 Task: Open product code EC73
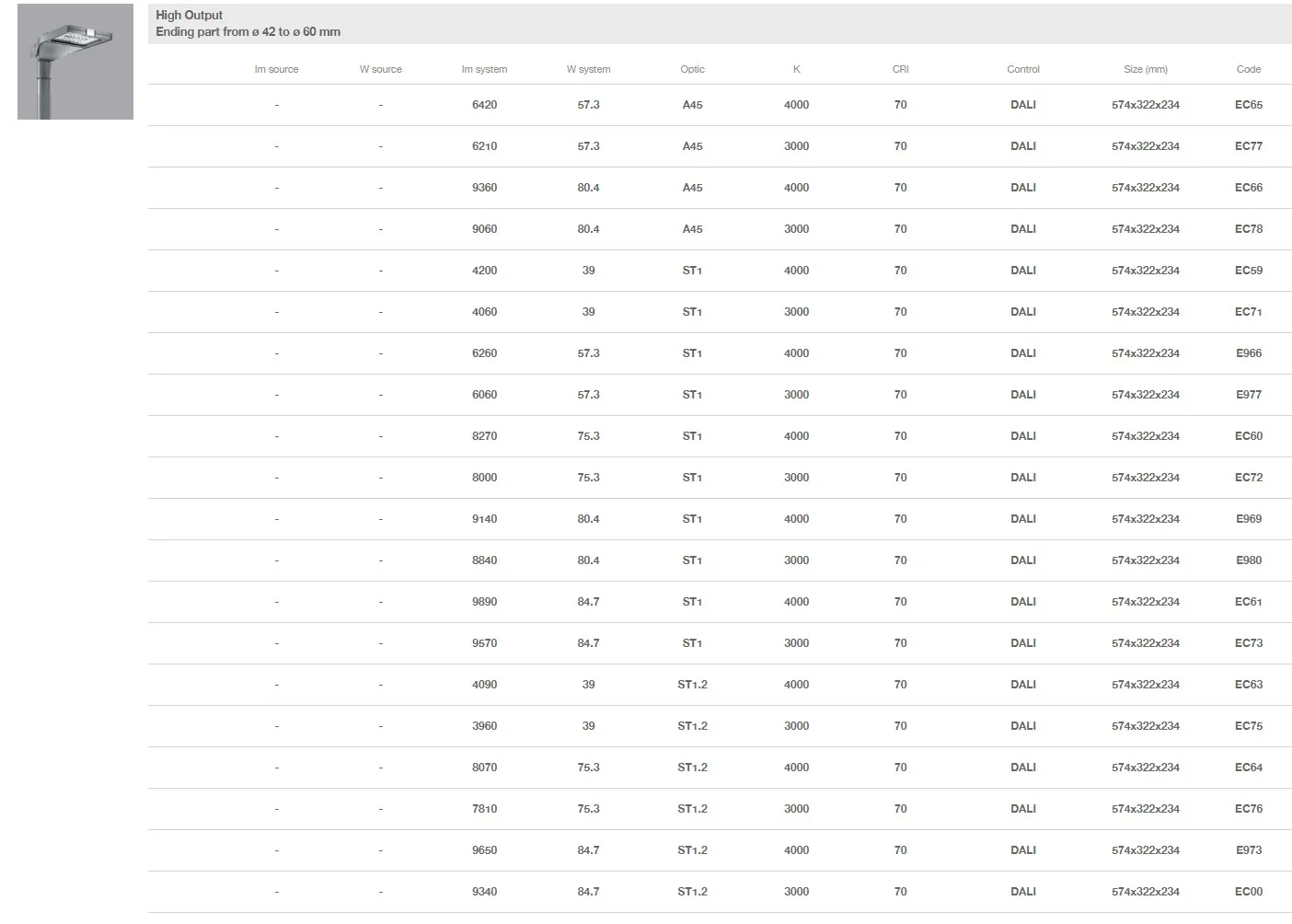1248,643
